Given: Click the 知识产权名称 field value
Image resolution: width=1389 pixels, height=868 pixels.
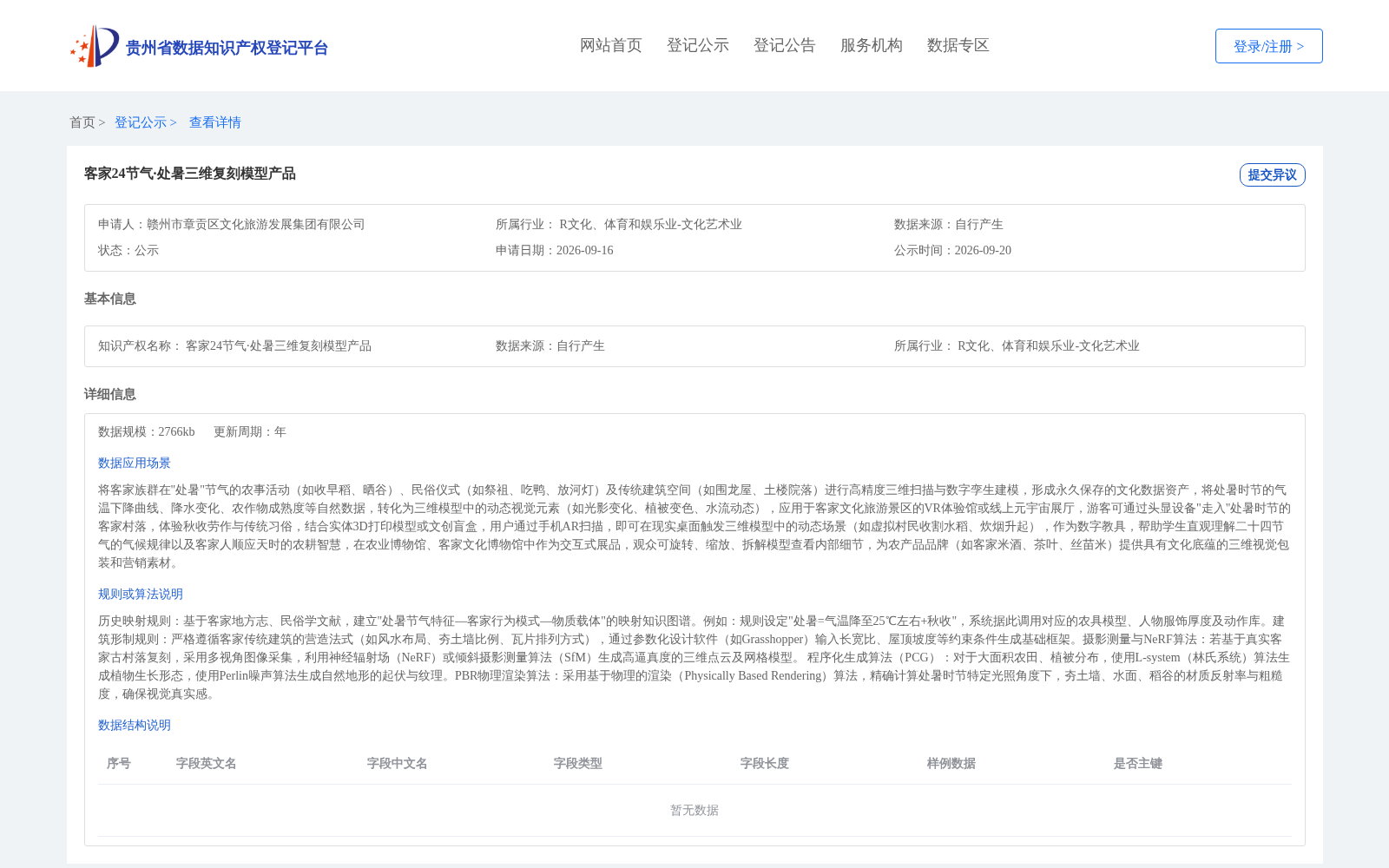Looking at the screenshot, I should point(279,345).
